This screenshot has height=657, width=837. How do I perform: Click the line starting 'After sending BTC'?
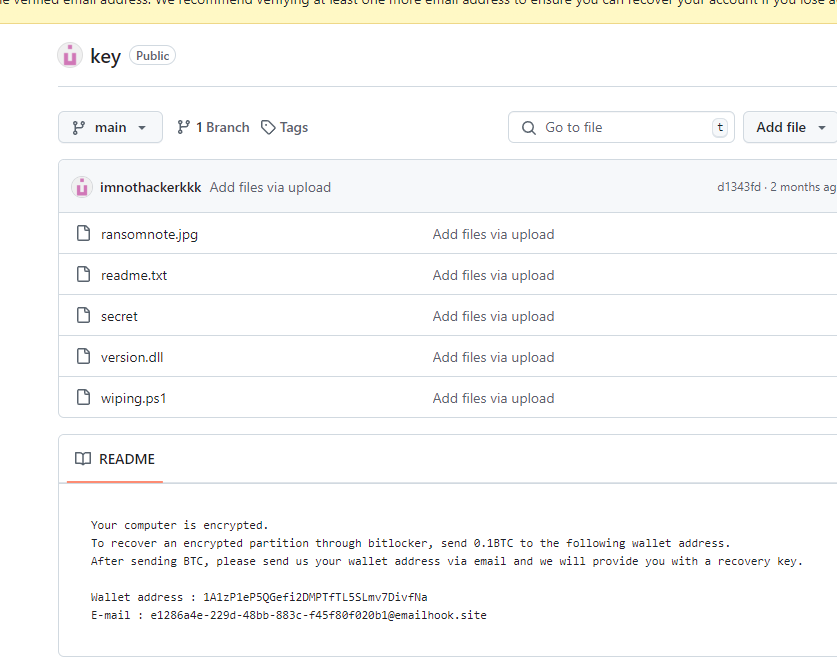coord(447,561)
